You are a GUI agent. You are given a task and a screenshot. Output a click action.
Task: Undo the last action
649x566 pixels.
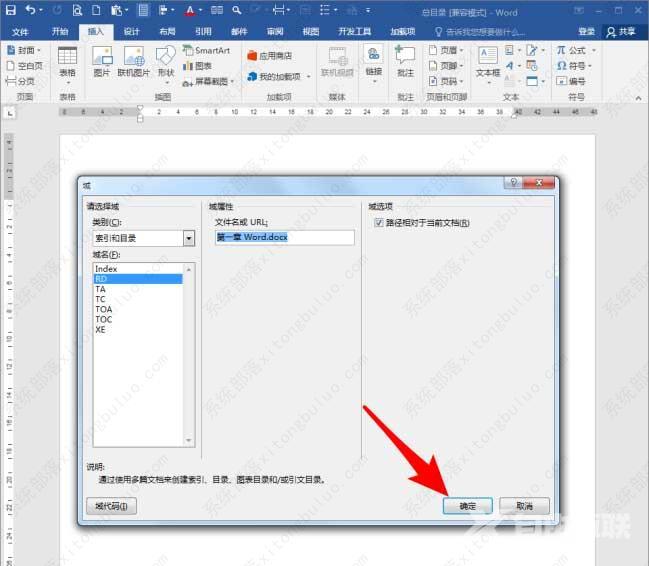(30, 10)
